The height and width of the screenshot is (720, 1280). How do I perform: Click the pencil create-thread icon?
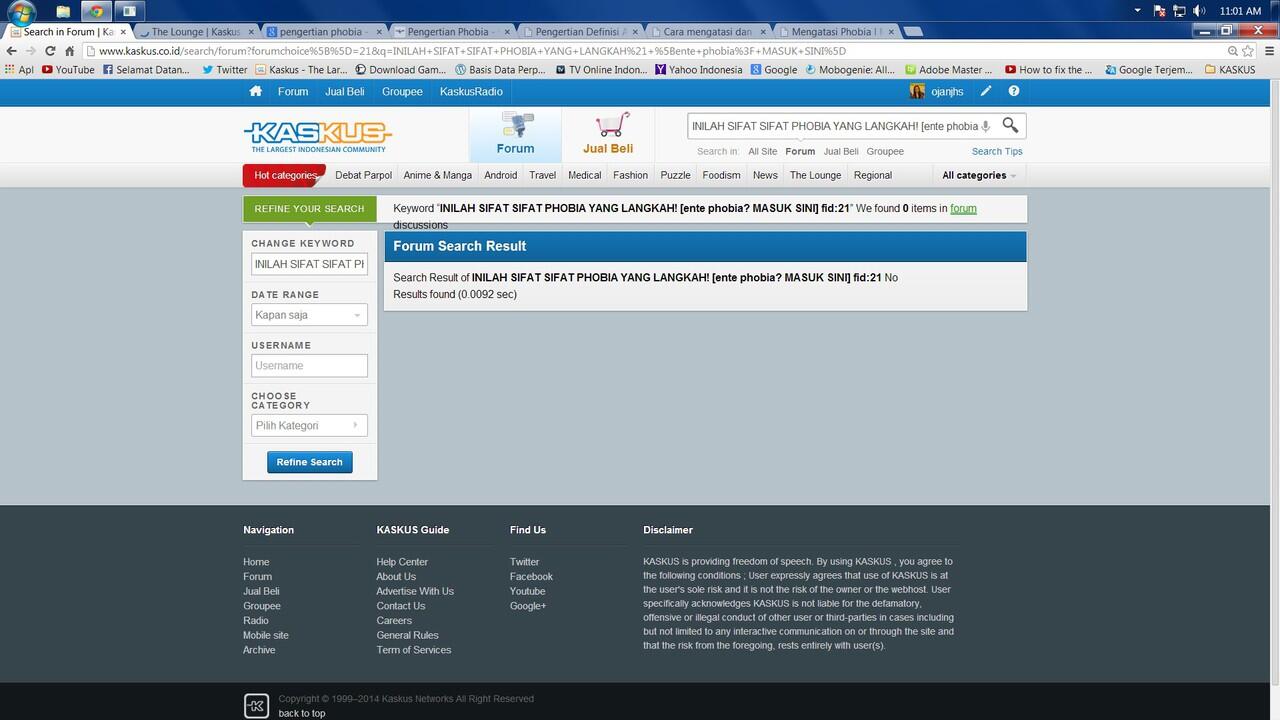click(986, 91)
